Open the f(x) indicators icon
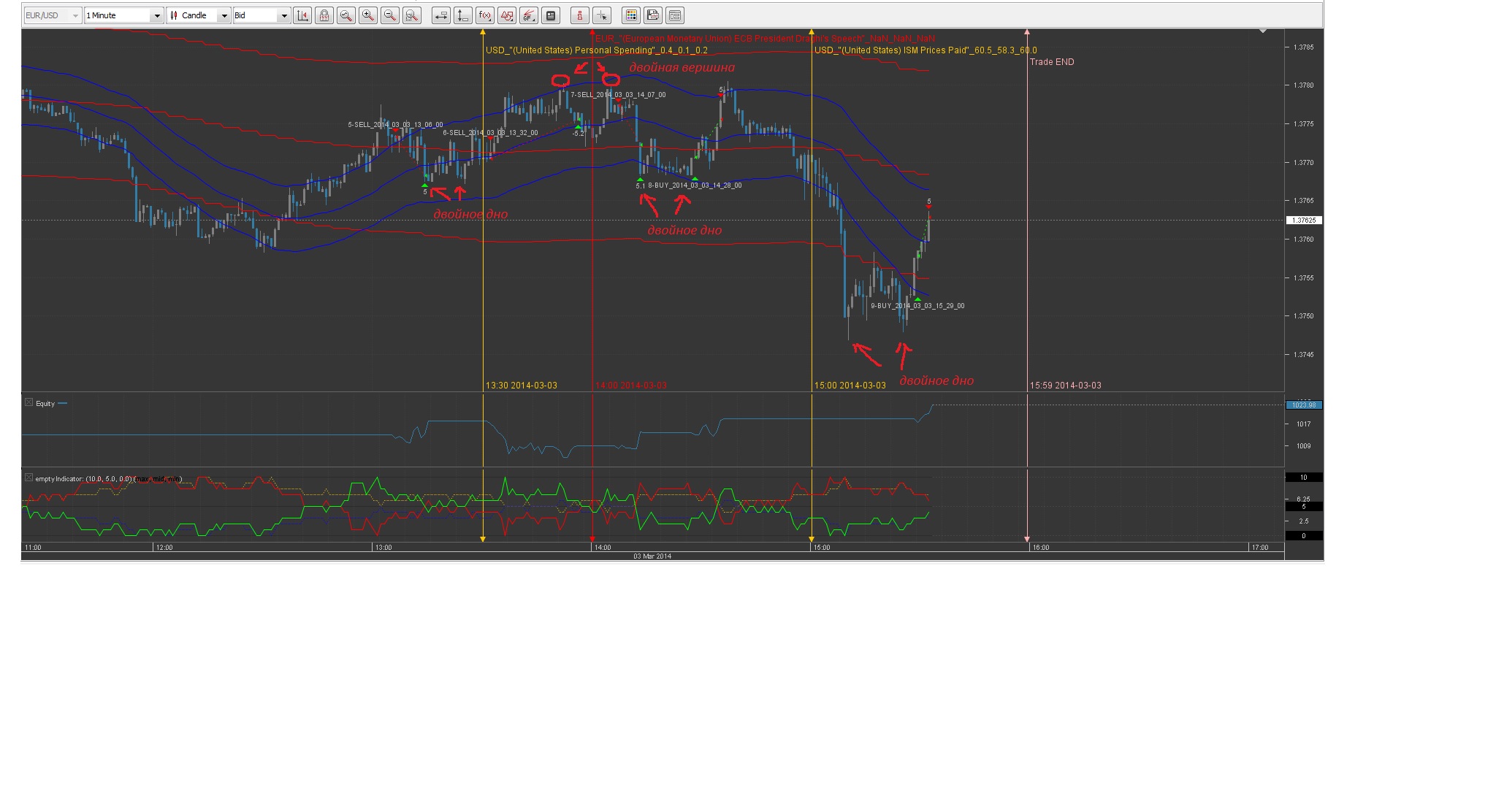The height and width of the screenshot is (812, 1496). 485,15
